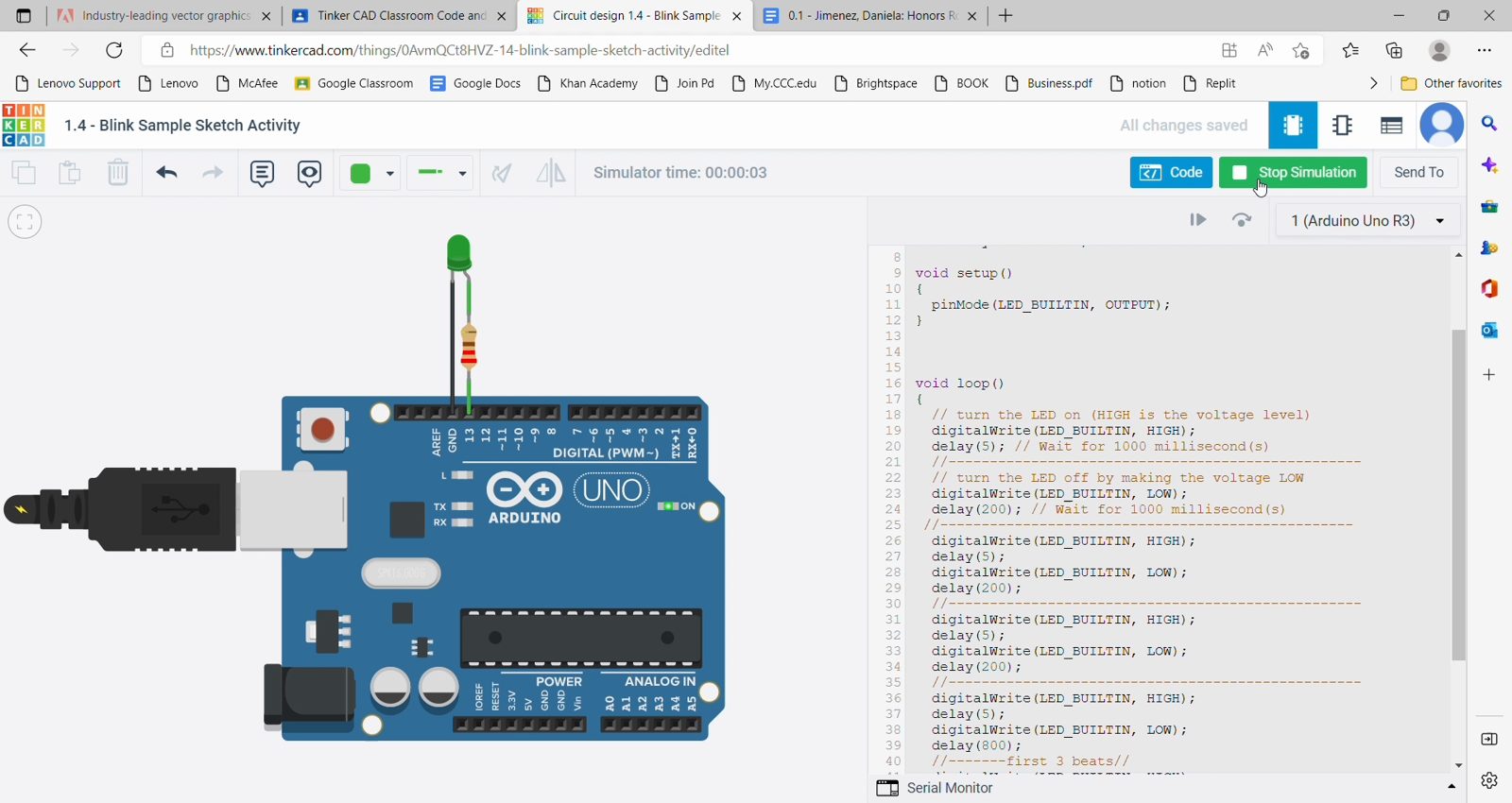This screenshot has width=1512, height=803.
Task: Click the Tinkercad logo
Action: [x=24, y=126]
